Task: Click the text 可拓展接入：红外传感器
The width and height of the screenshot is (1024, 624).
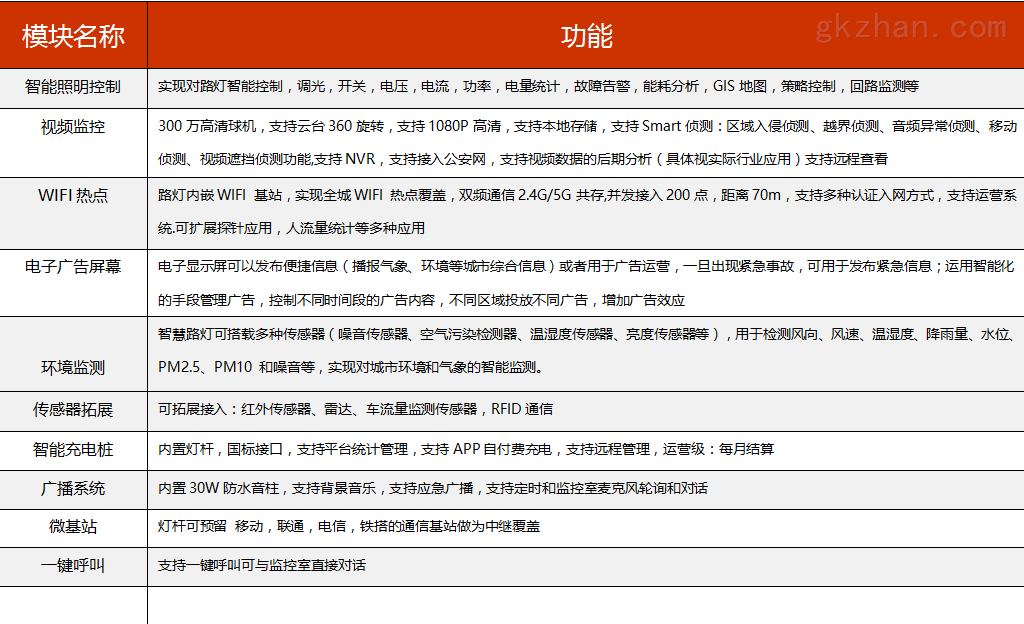Action: pyautogui.click(x=355, y=409)
